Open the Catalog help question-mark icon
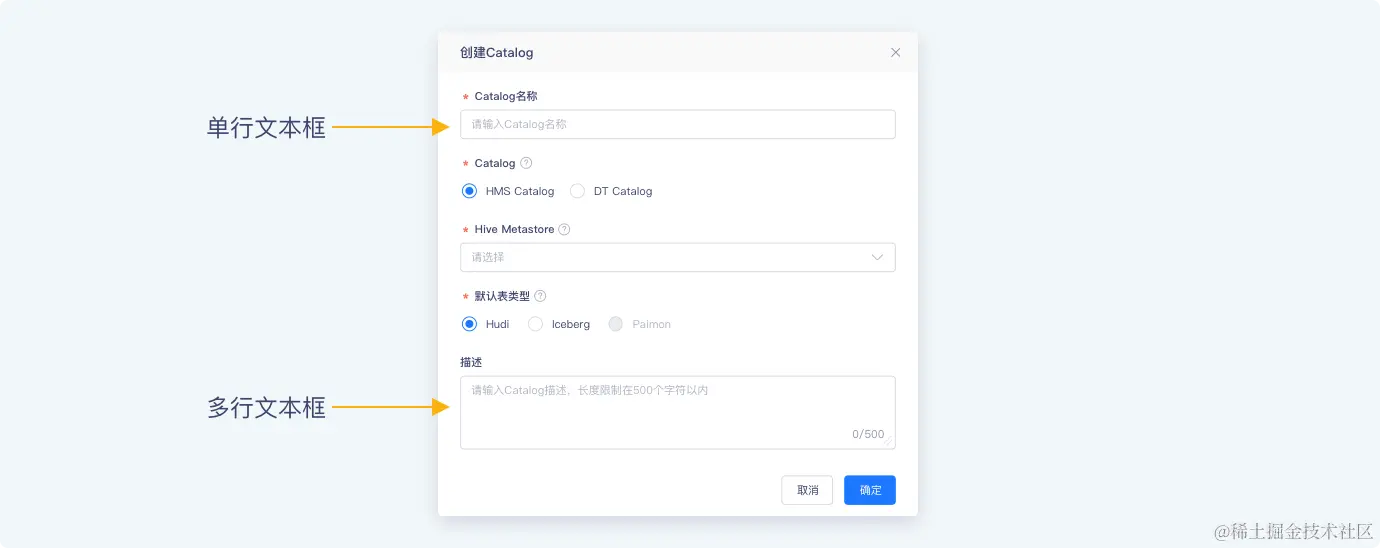 (x=526, y=163)
